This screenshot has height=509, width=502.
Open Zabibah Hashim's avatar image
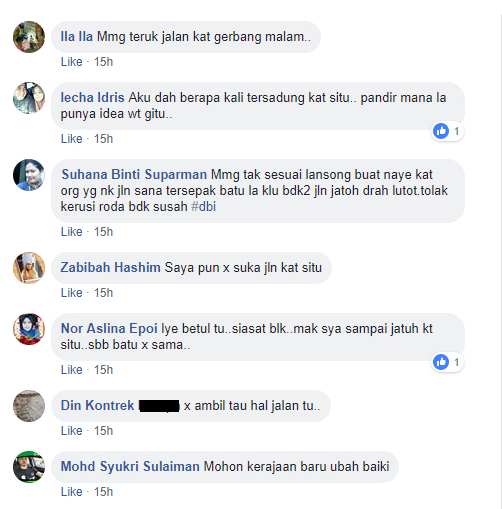click(x=29, y=268)
